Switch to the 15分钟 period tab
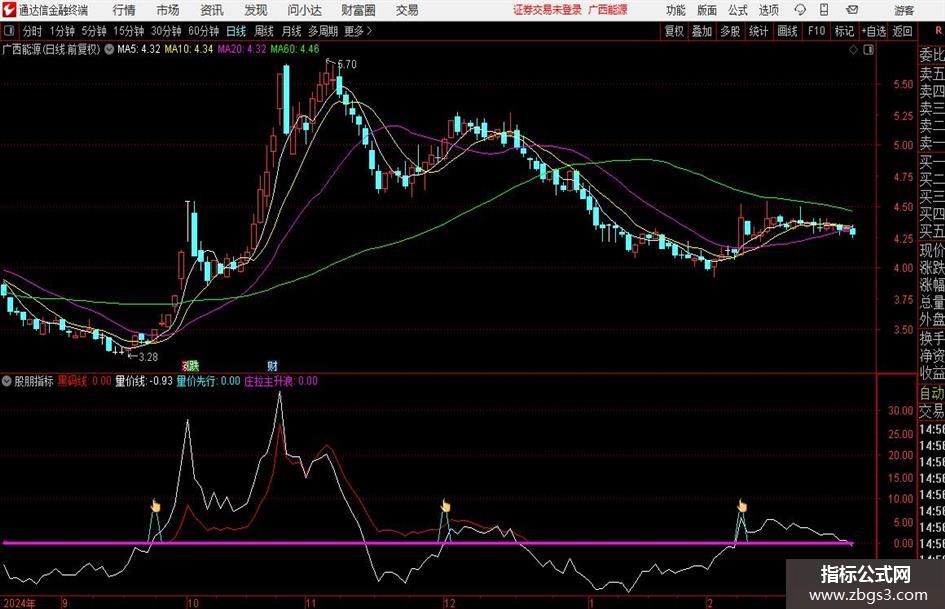The height and width of the screenshot is (609, 945). (128, 31)
